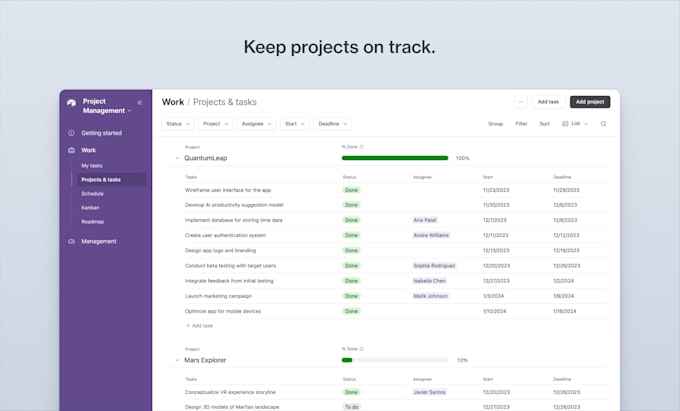Click the Add task button in the header
The image size is (680, 411).
click(x=548, y=102)
